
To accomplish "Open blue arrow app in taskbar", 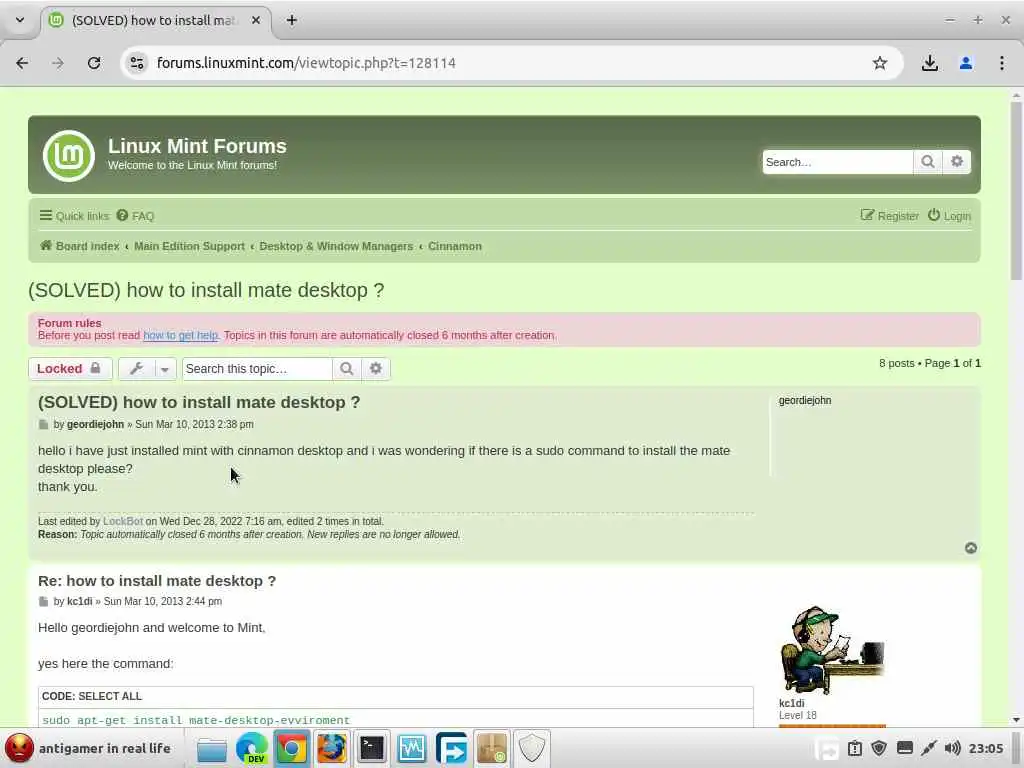I will click(451, 748).
